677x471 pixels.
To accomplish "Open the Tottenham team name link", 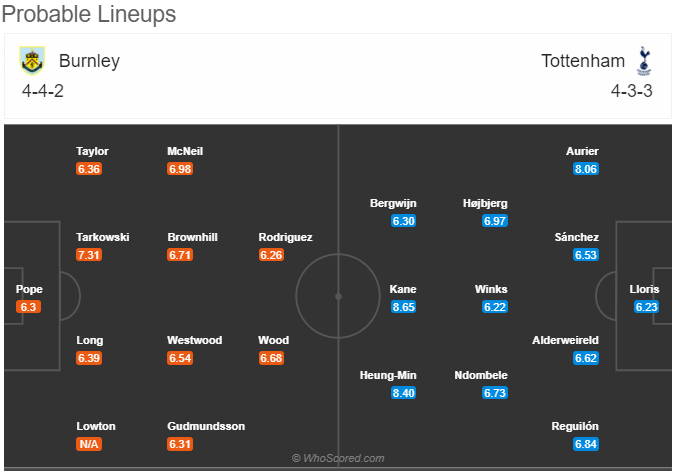I will 583,61.
